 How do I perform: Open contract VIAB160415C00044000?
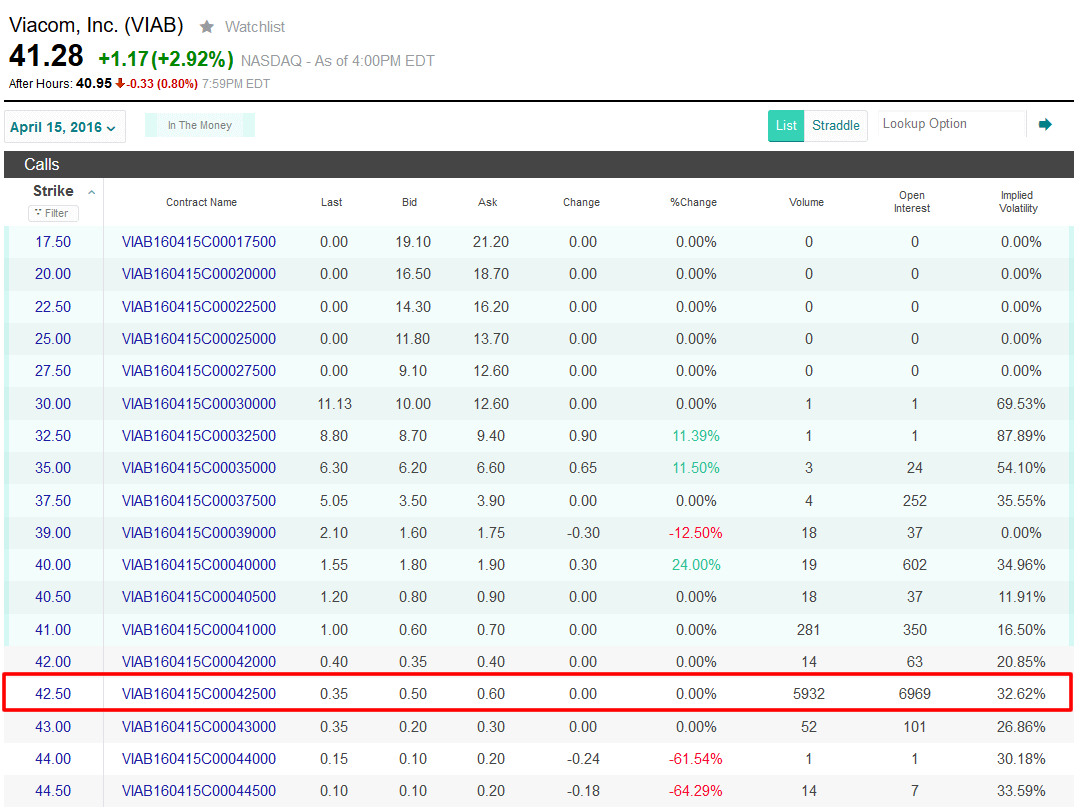click(x=199, y=759)
